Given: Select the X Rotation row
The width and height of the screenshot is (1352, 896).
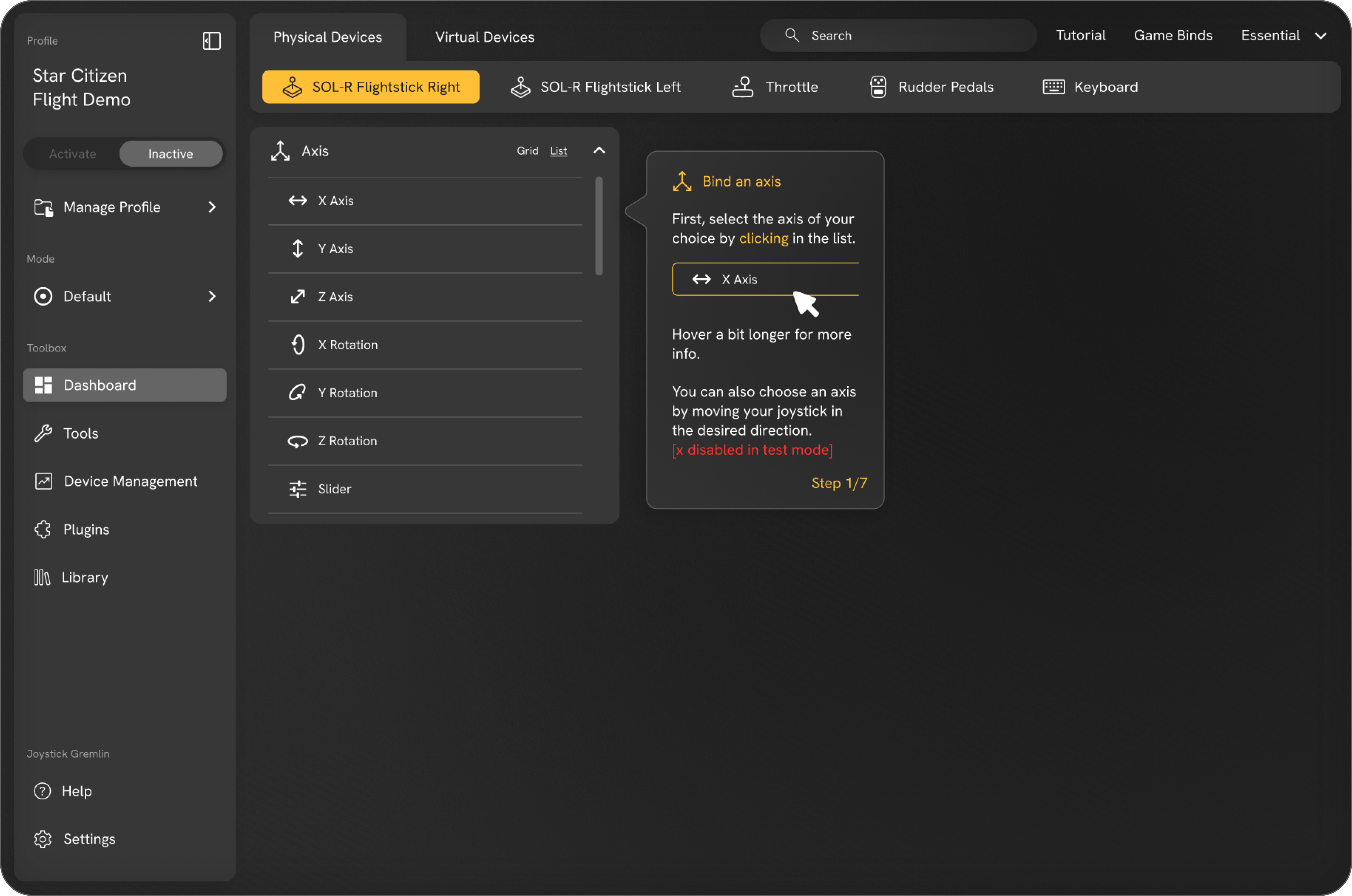Looking at the screenshot, I should pos(425,344).
